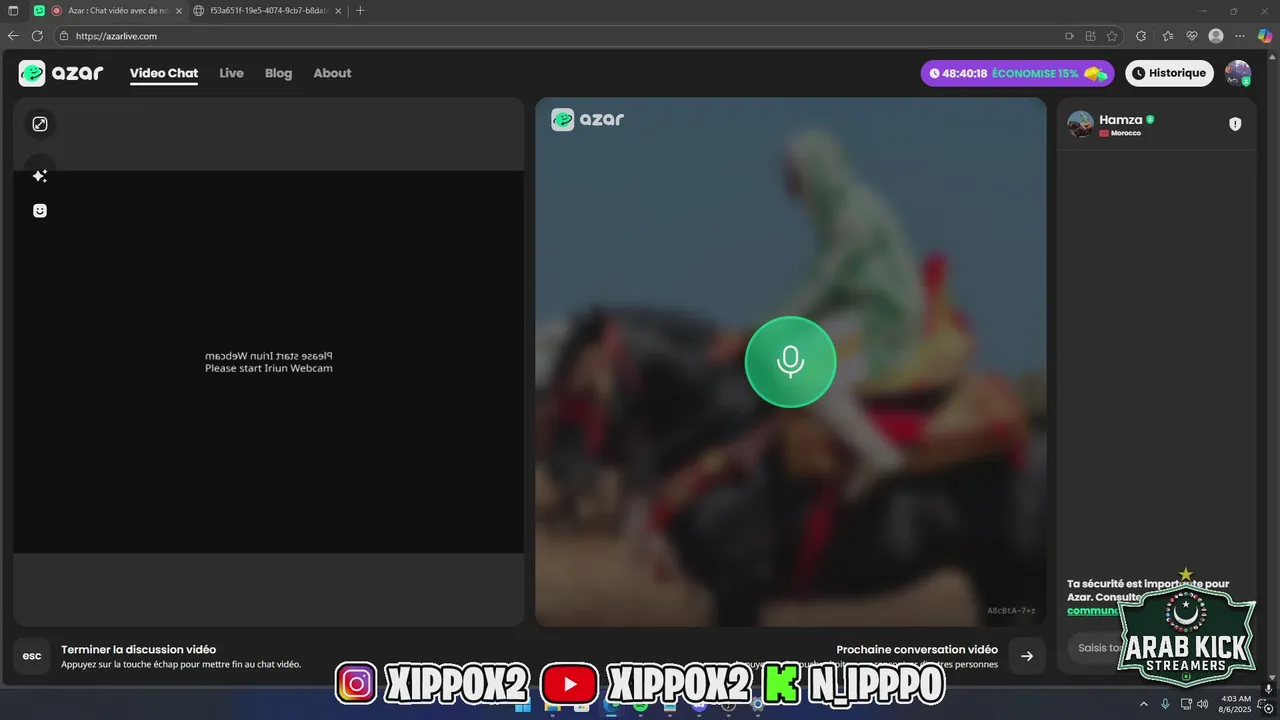Click the Azar logo in header
The image size is (1280, 720).
61,73
